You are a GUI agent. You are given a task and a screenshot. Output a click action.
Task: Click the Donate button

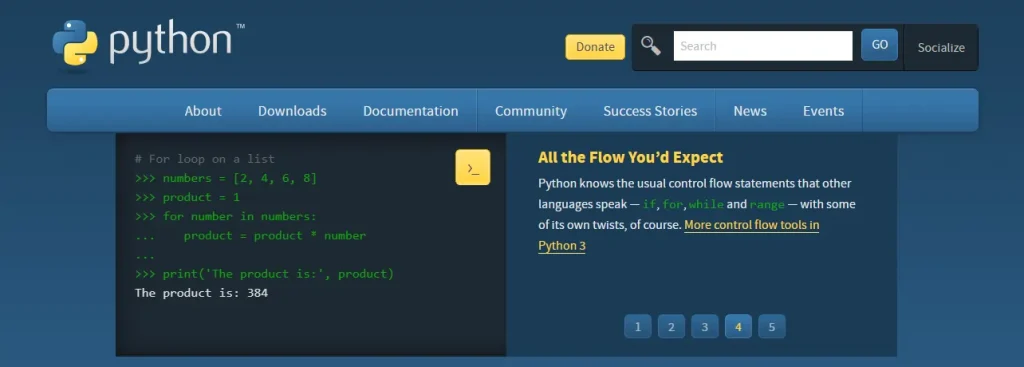coord(595,47)
